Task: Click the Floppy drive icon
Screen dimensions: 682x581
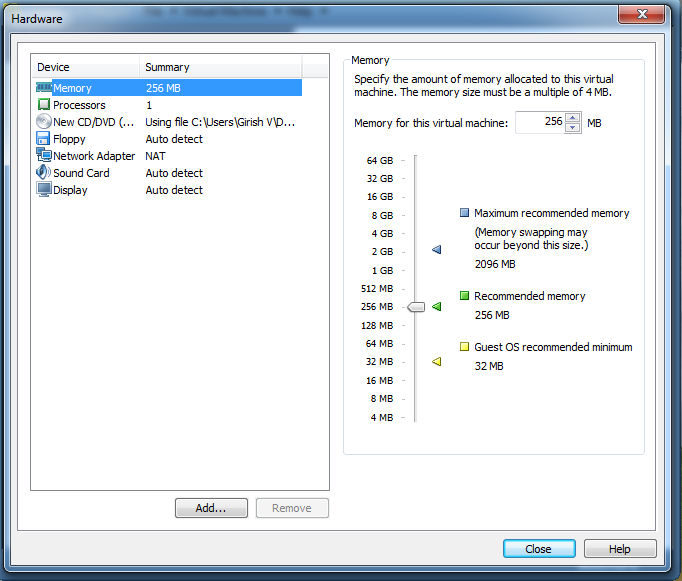Action: pyautogui.click(x=44, y=139)
